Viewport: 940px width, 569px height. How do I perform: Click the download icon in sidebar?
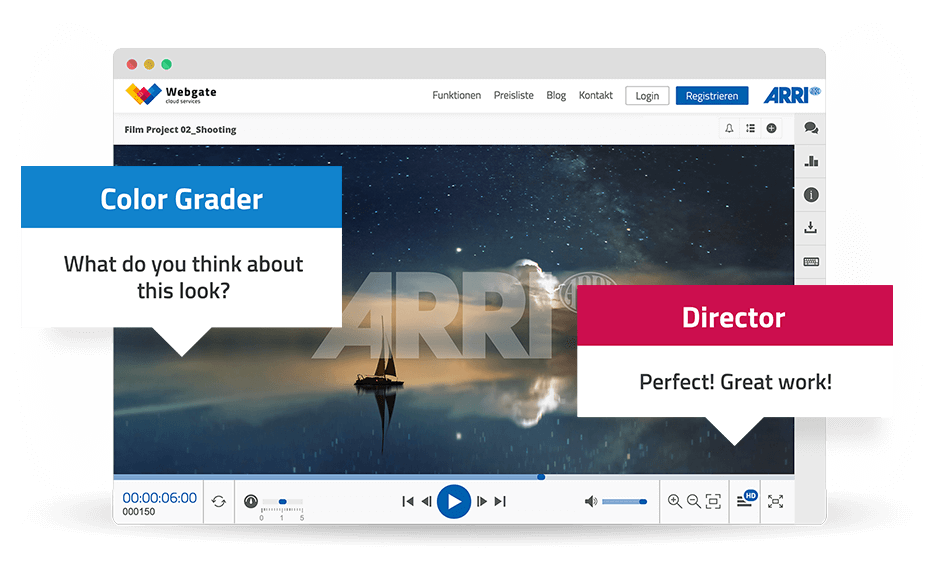pyautogui.click(x=811, y=228)
